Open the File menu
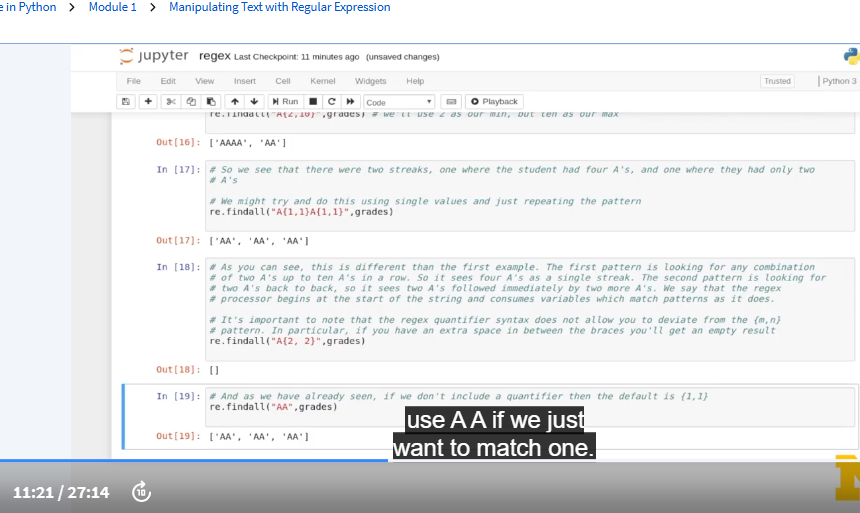The image size is (860, 513). 133,81
